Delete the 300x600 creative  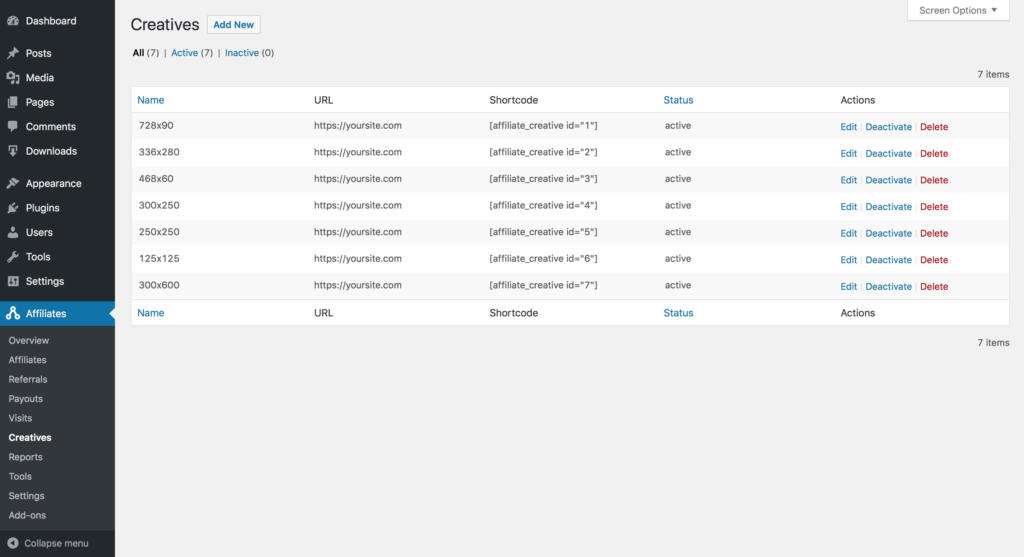934,286
